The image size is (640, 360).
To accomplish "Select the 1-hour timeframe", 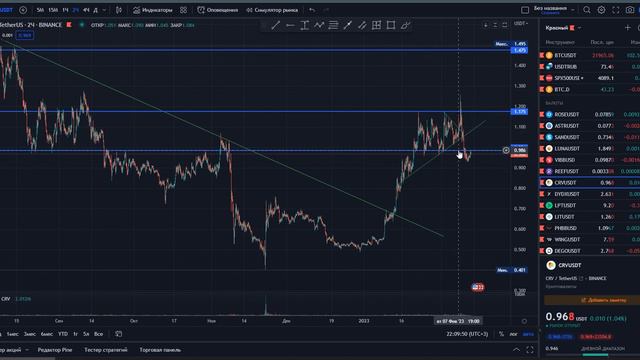I will pyautogui.click(x=65, y=10).
